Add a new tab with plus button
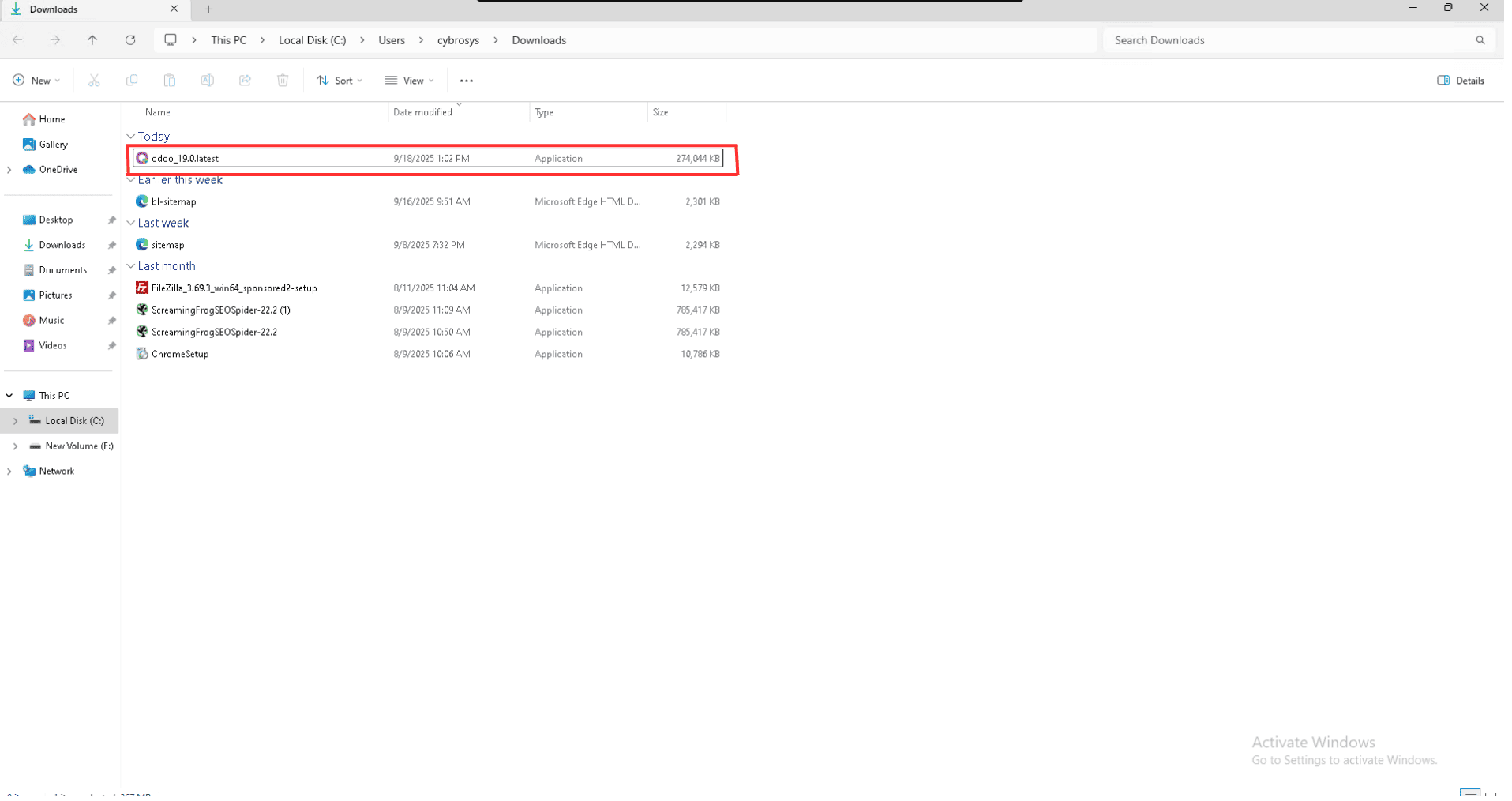The image size is (1512, 801). pyautogui.click(x=209, y=9)
